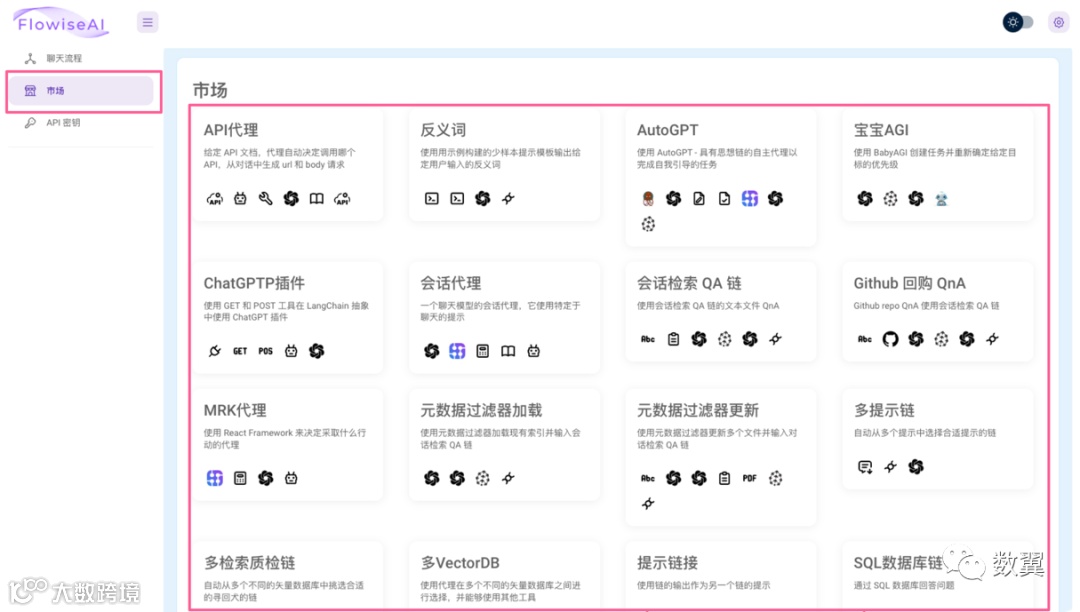1080x612 pixels.
Task: Click the book icon in API代理 card
Action: pyautogui.click(x=316, y=199)
